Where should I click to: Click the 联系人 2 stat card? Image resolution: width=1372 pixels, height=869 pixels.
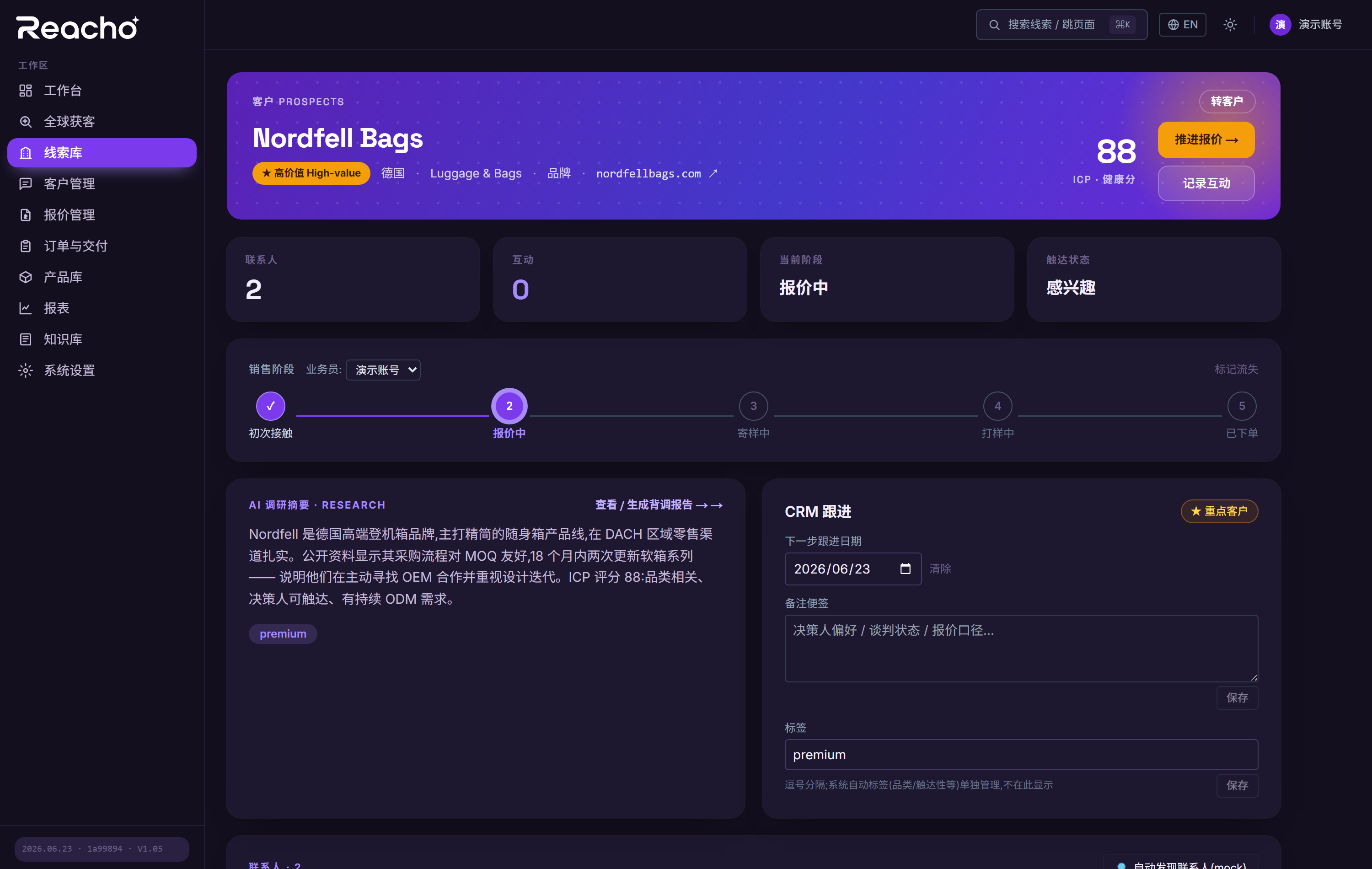tap(353, 279)
